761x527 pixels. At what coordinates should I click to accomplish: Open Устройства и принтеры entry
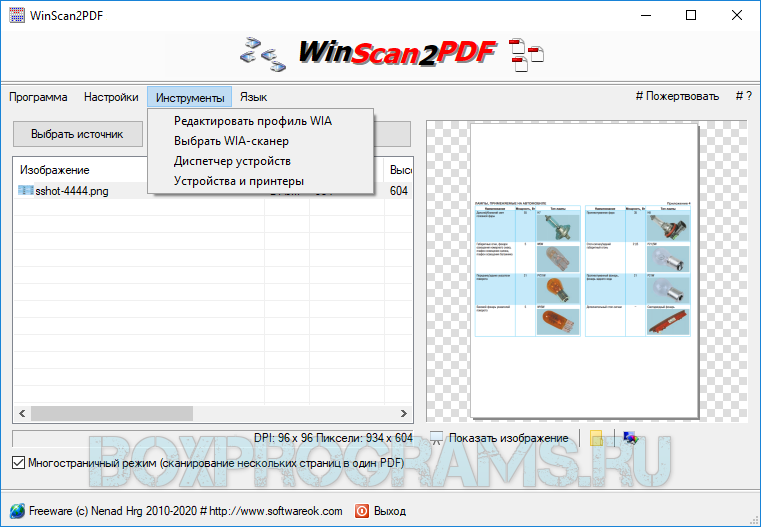click(261, 181)
